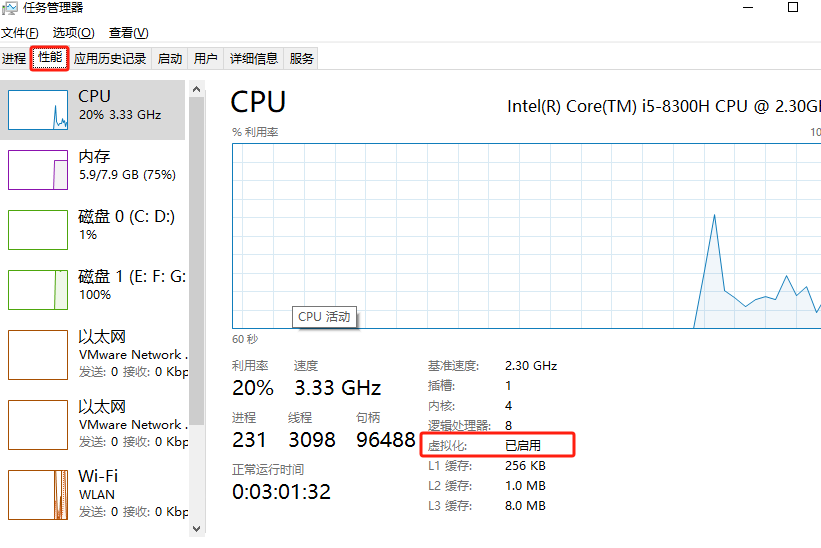Open the 详细信息 tab
Image resolution: width=821 pixels, height=548 pixels.
point(253,58)
